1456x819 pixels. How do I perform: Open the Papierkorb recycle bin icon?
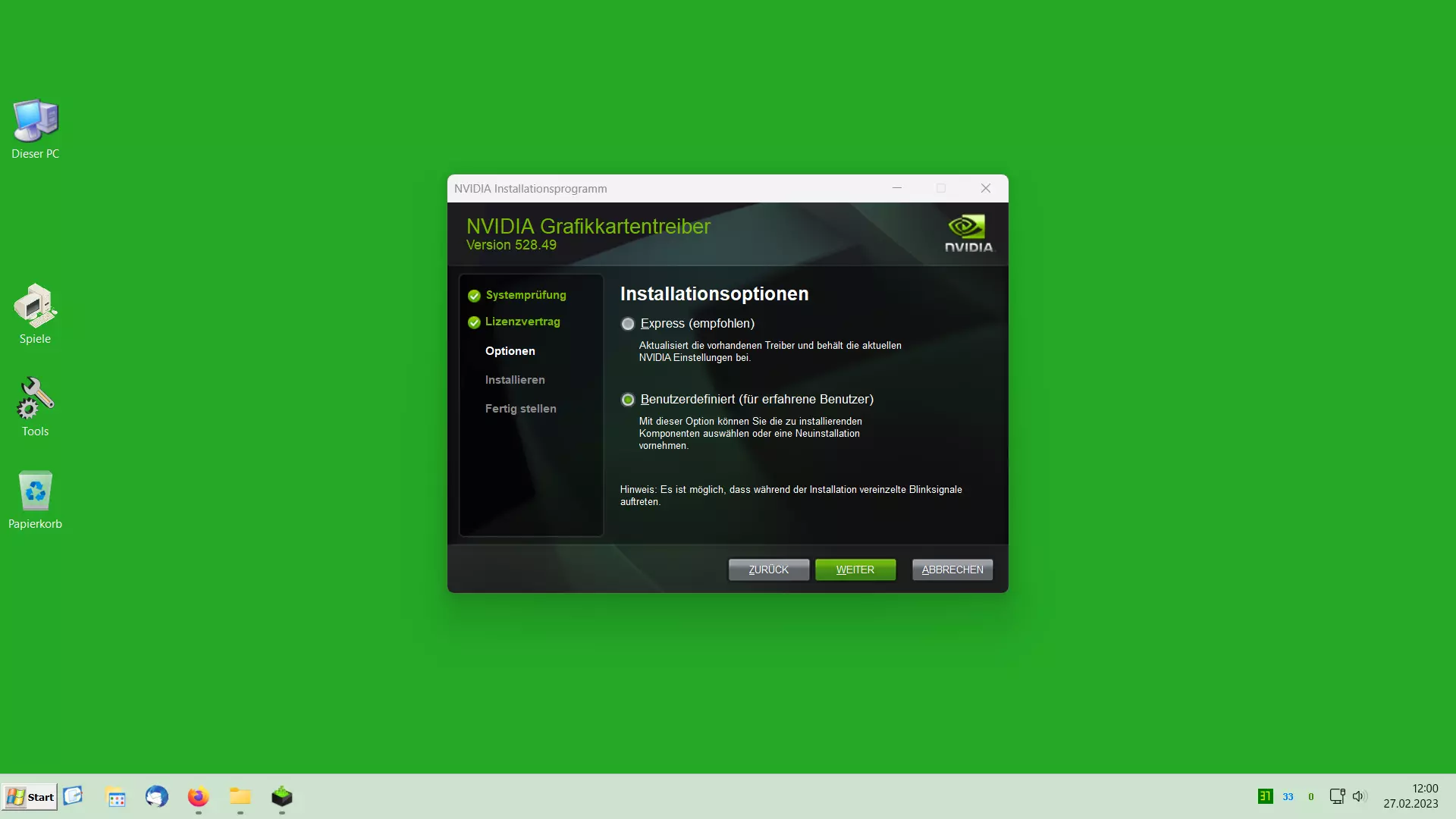(35, 500)
